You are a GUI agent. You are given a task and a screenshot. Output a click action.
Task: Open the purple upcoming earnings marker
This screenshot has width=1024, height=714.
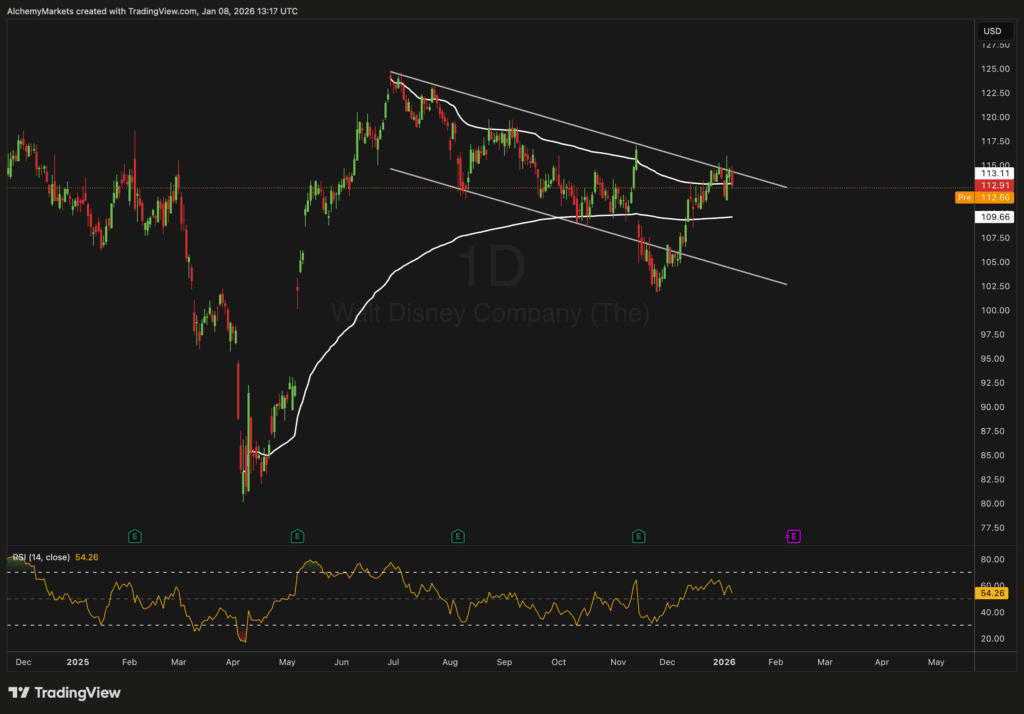coord(794,537)
